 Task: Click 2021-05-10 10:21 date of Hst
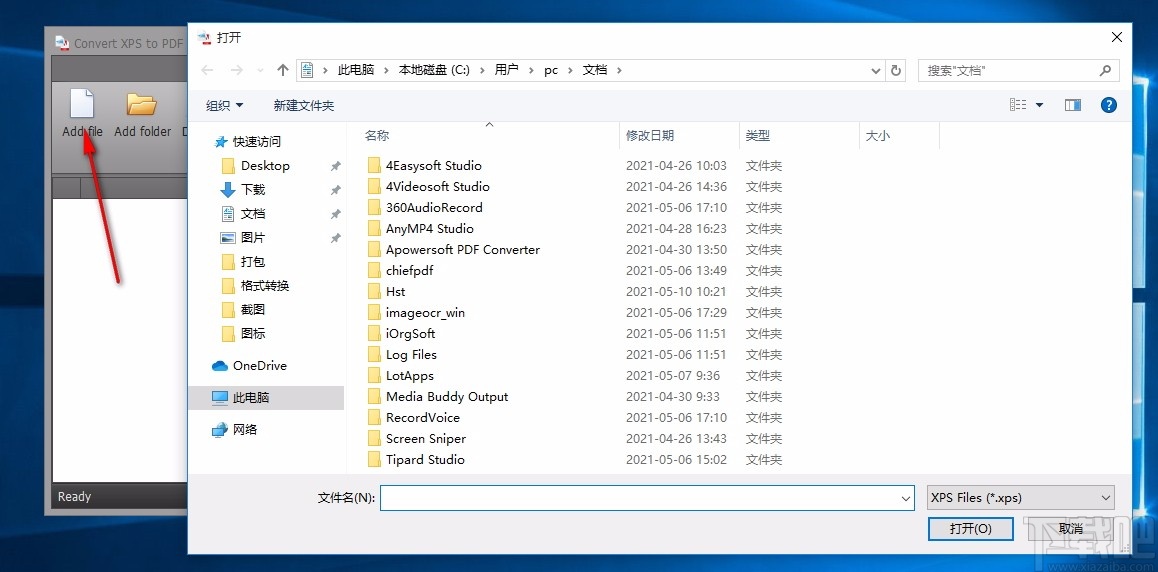pyautogui.click(x=676, y=292)
